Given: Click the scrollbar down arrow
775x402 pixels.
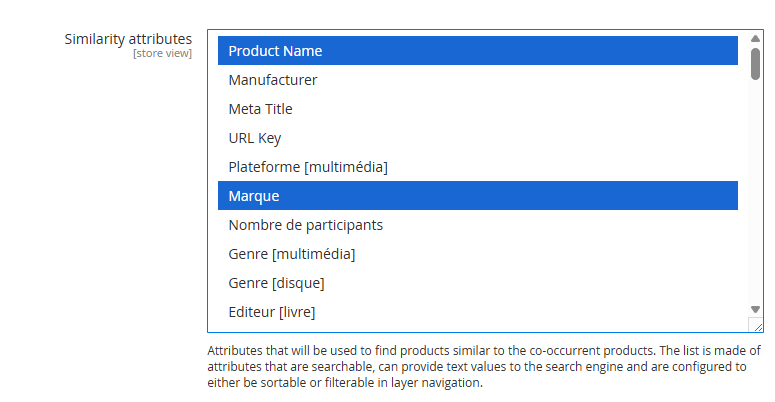Looking at the screenshot, I should point(756,309).
